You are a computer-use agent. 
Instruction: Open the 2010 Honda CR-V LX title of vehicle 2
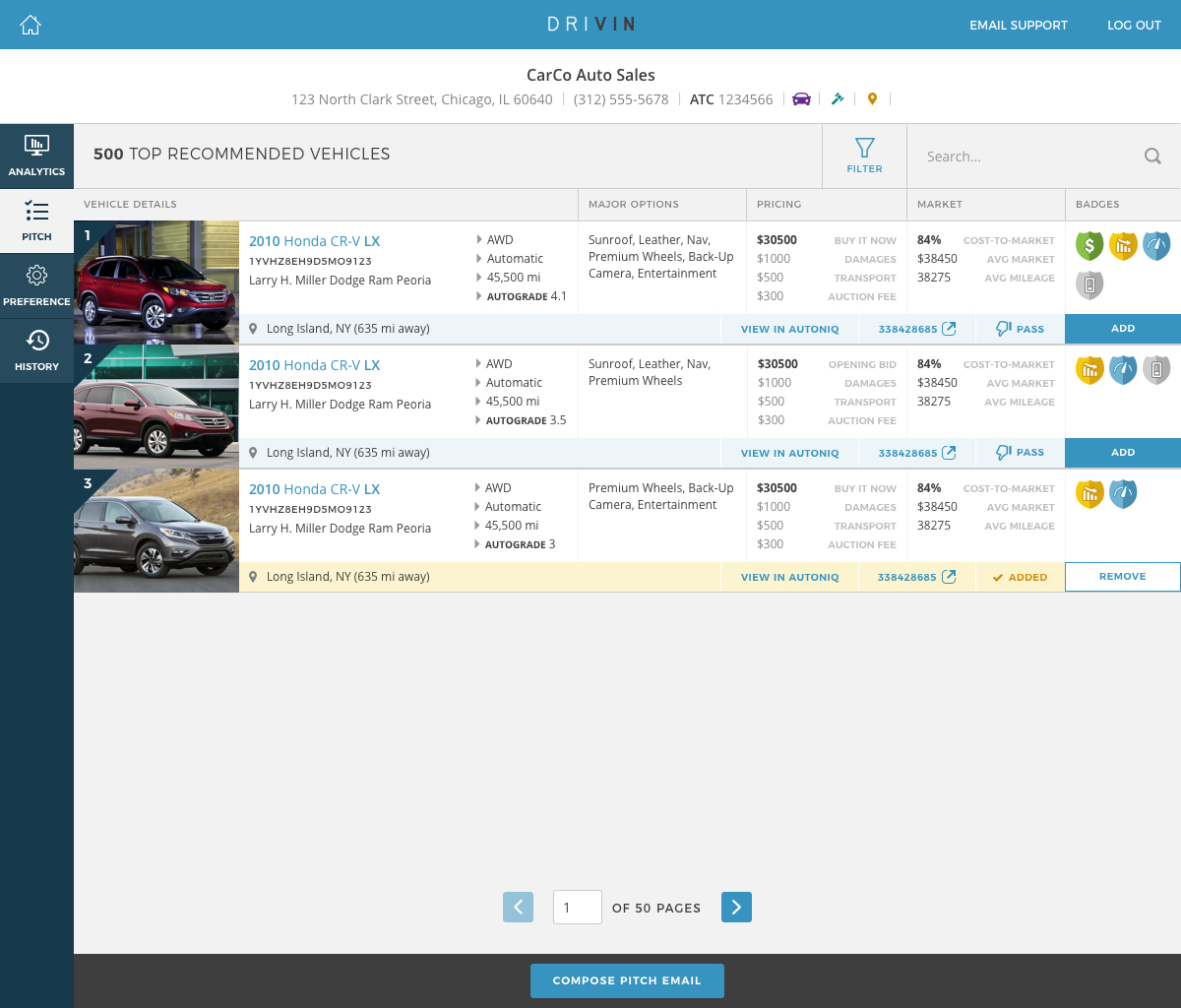pyautogui.click(x=314, y=365)
